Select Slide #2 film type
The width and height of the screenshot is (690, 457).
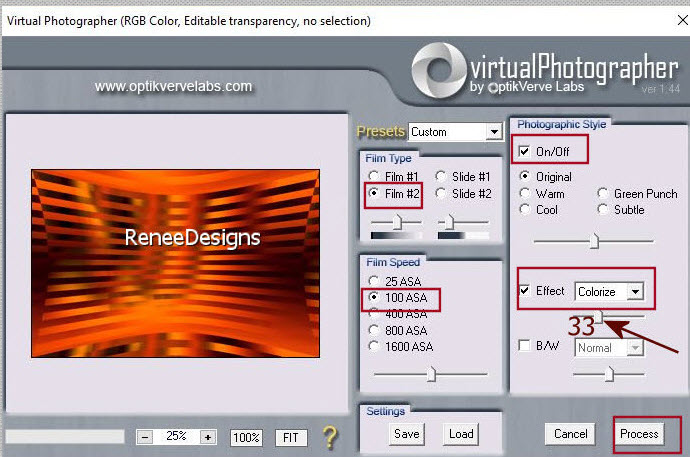pyautogui.click(x=440, y=193)
